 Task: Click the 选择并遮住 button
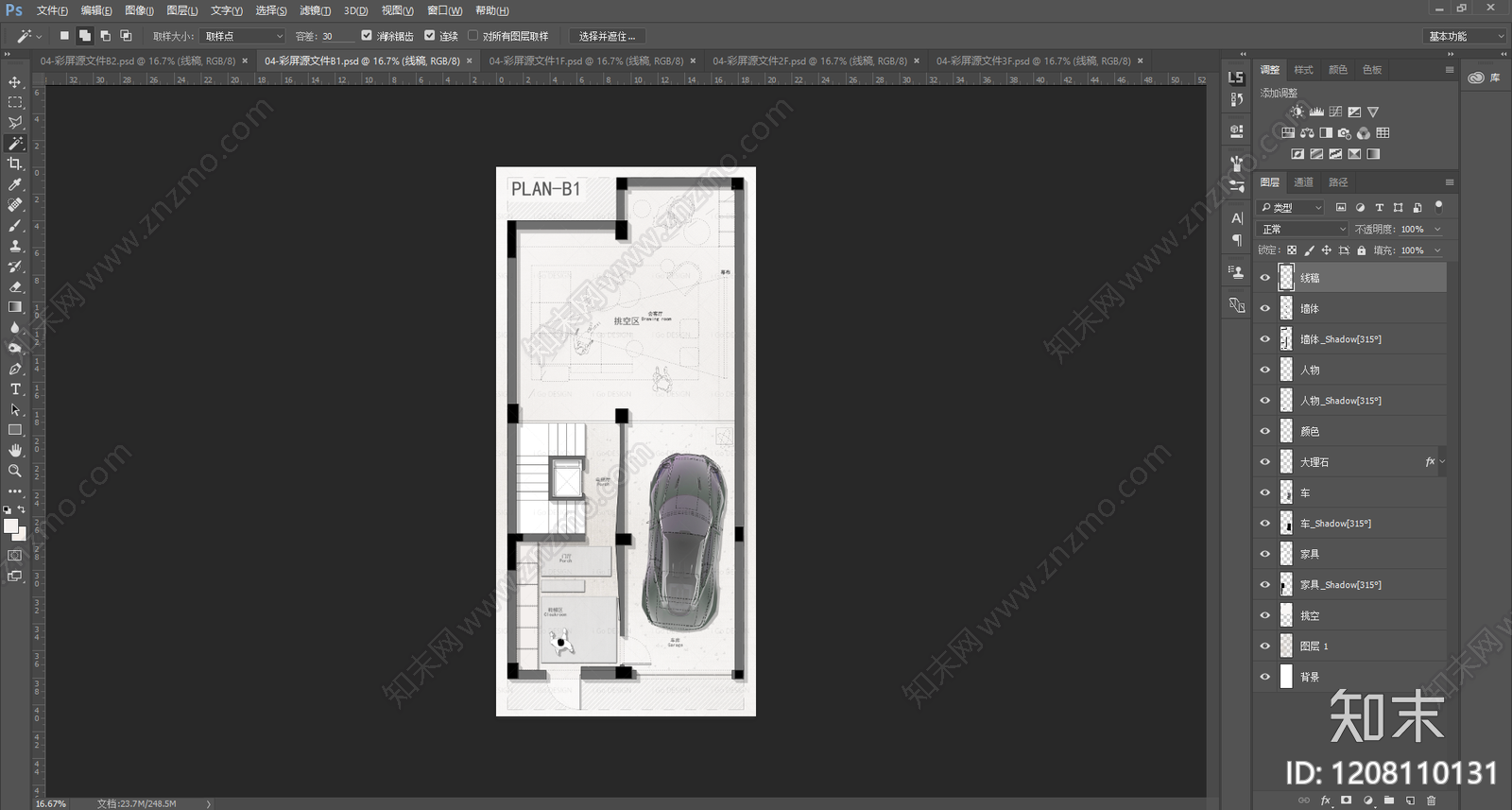click(x=607, y=36)
